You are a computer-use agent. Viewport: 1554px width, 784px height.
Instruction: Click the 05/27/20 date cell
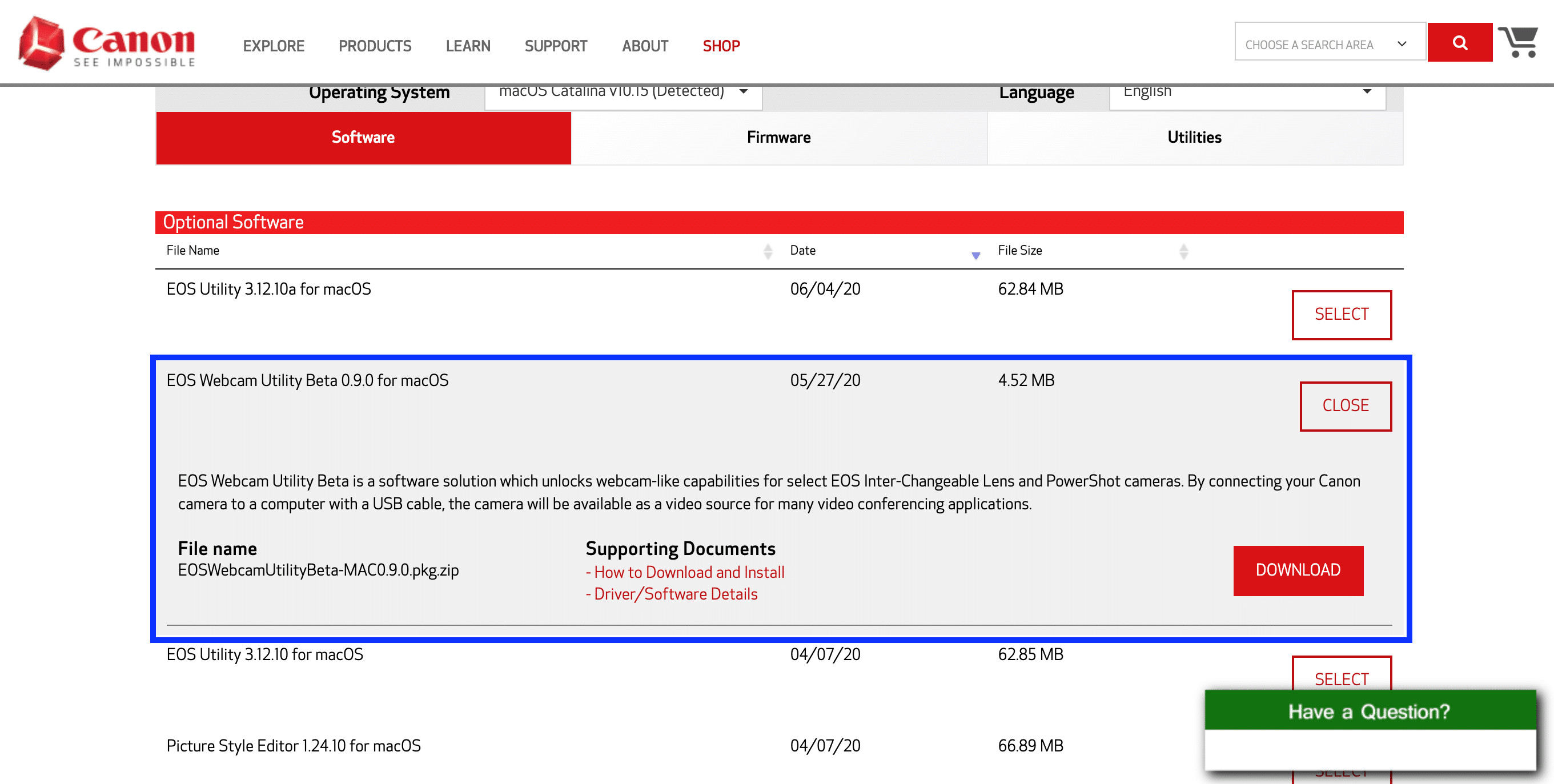pos(825,380)
